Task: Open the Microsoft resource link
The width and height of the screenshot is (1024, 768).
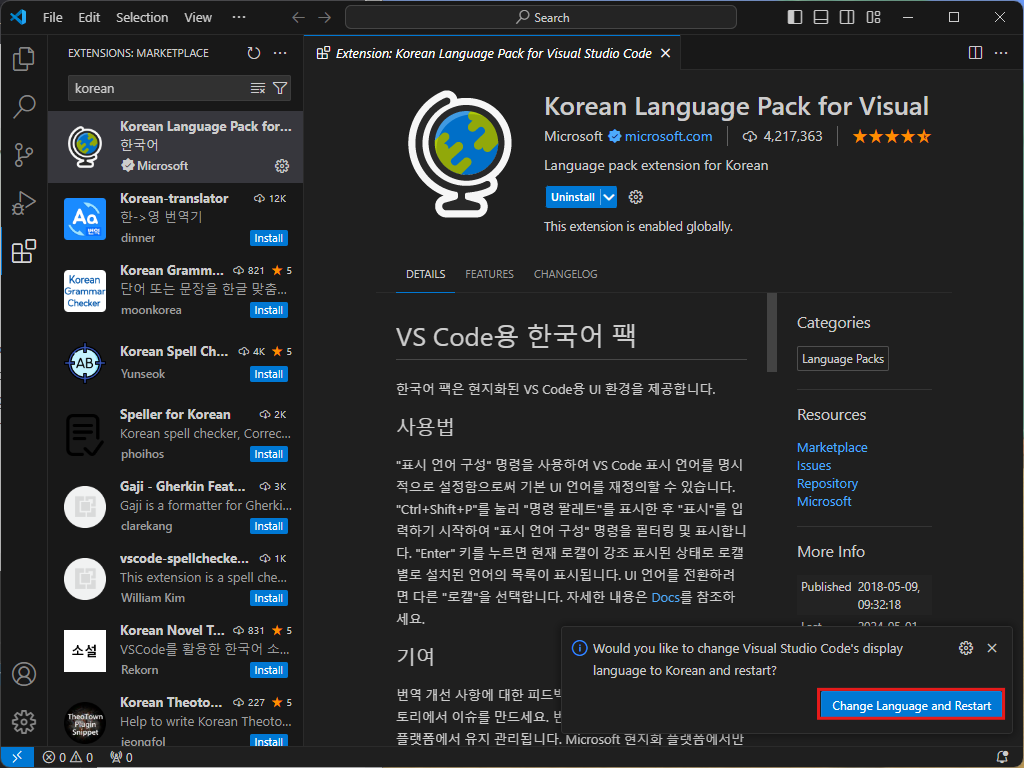Action: click(824, 502)
